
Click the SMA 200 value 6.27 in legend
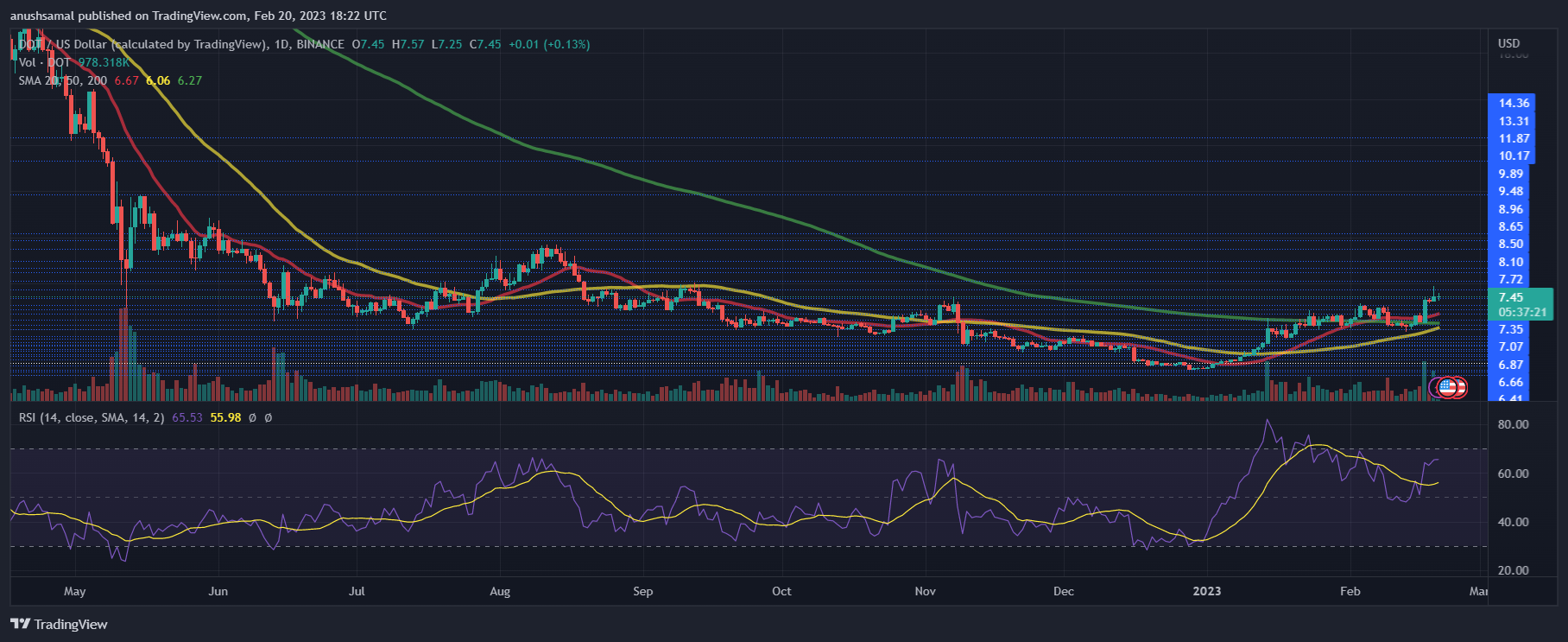coord(190,80)
